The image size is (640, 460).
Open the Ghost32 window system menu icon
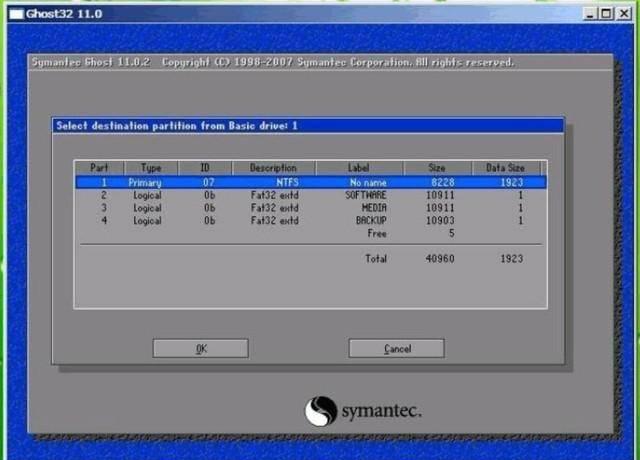coord(16,14)
